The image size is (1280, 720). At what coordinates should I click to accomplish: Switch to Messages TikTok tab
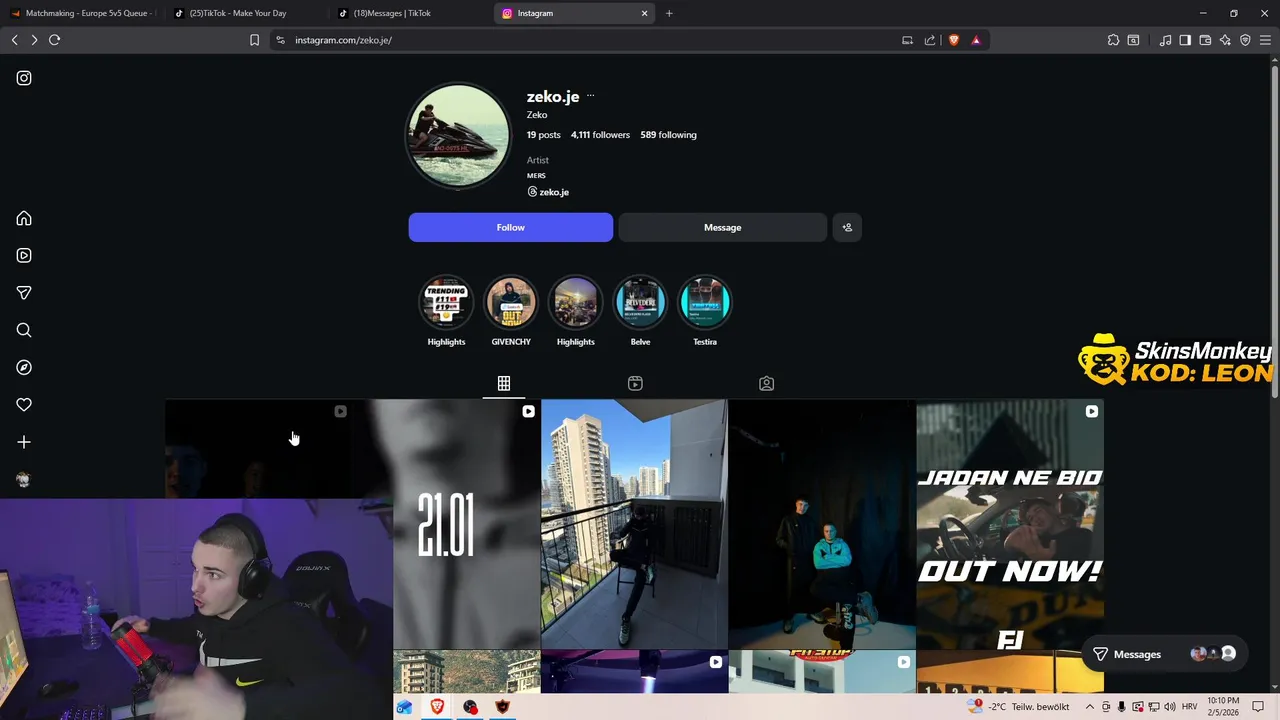click(409, 13)
